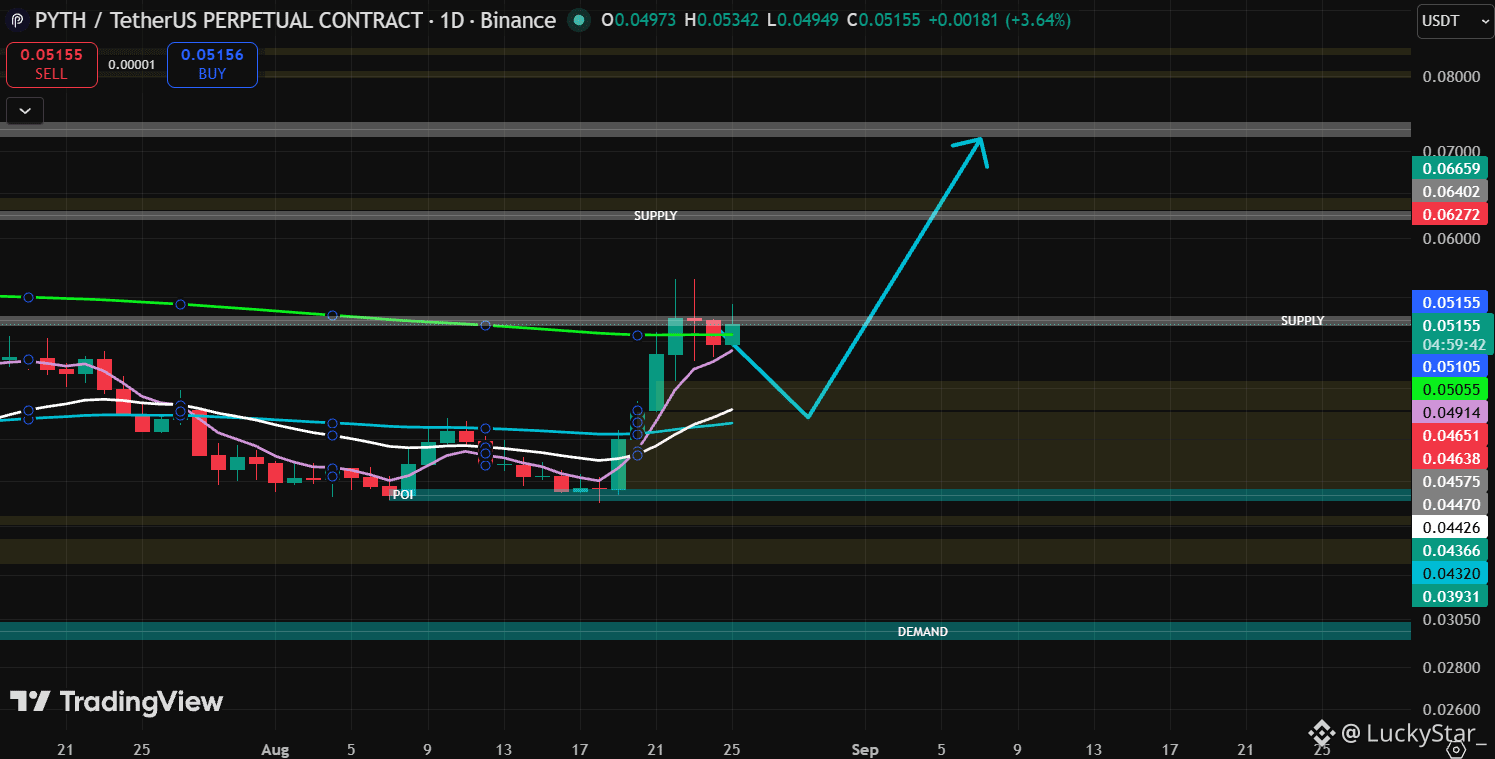Screen dimensions: 1495x759
Task: Hit the BUY button at 0.05156
Action: [212, 64]
